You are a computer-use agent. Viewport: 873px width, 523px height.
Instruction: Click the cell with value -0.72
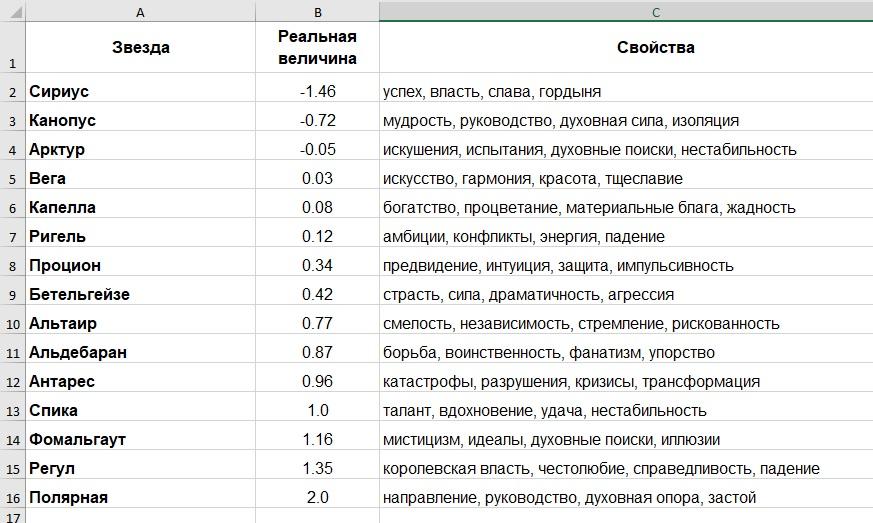[317, 121]
